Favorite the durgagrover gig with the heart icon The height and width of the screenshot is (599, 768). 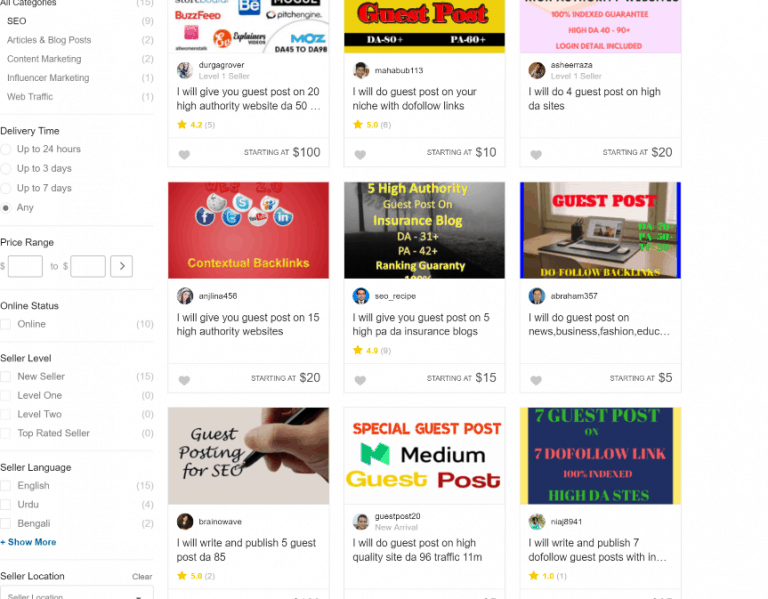(184, 155)
